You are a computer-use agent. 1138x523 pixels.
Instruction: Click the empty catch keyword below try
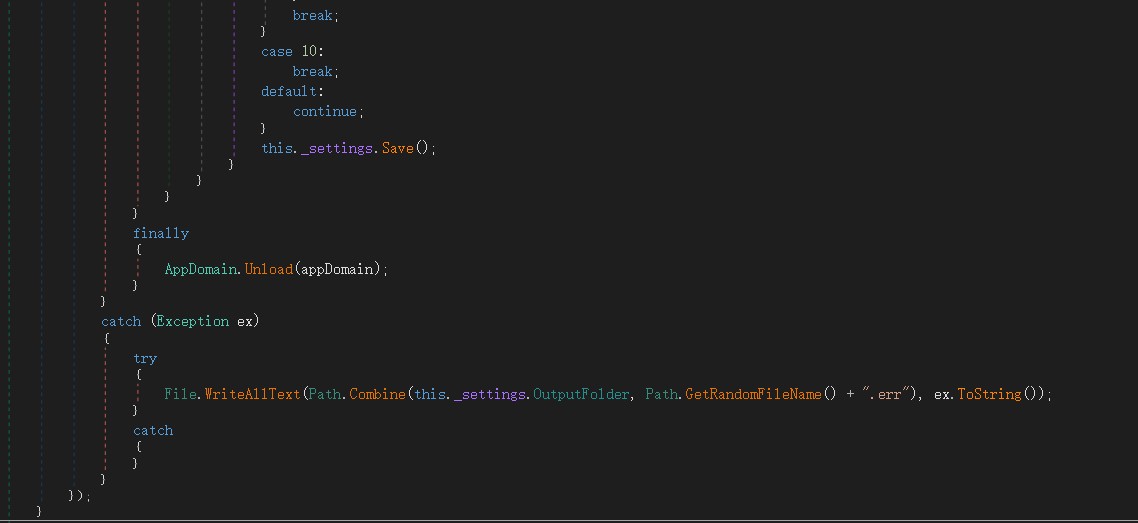tap(153, 430)
